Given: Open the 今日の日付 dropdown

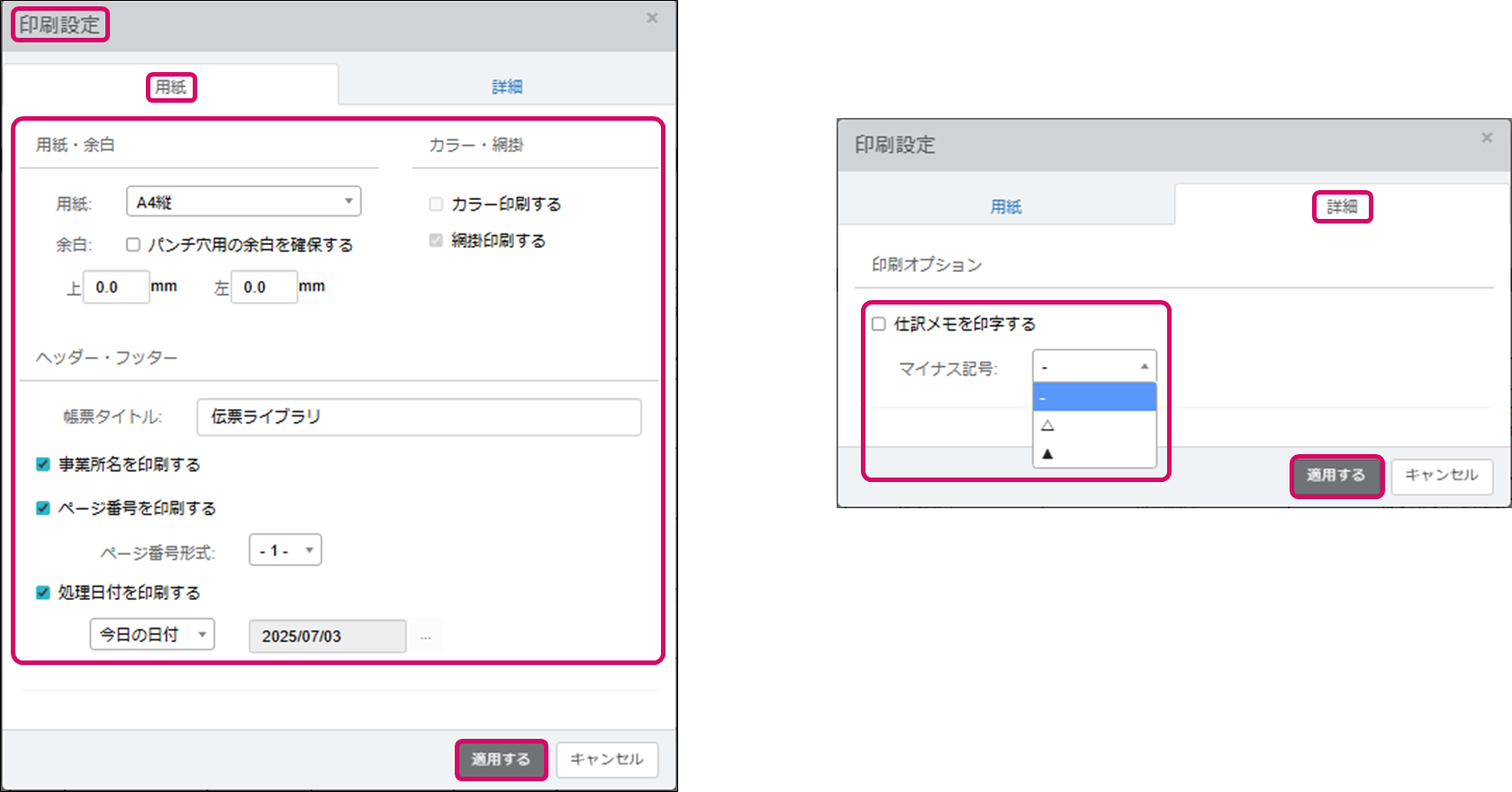Looking at the screenshot, I should pyautogui.click(x=151, y=634).
